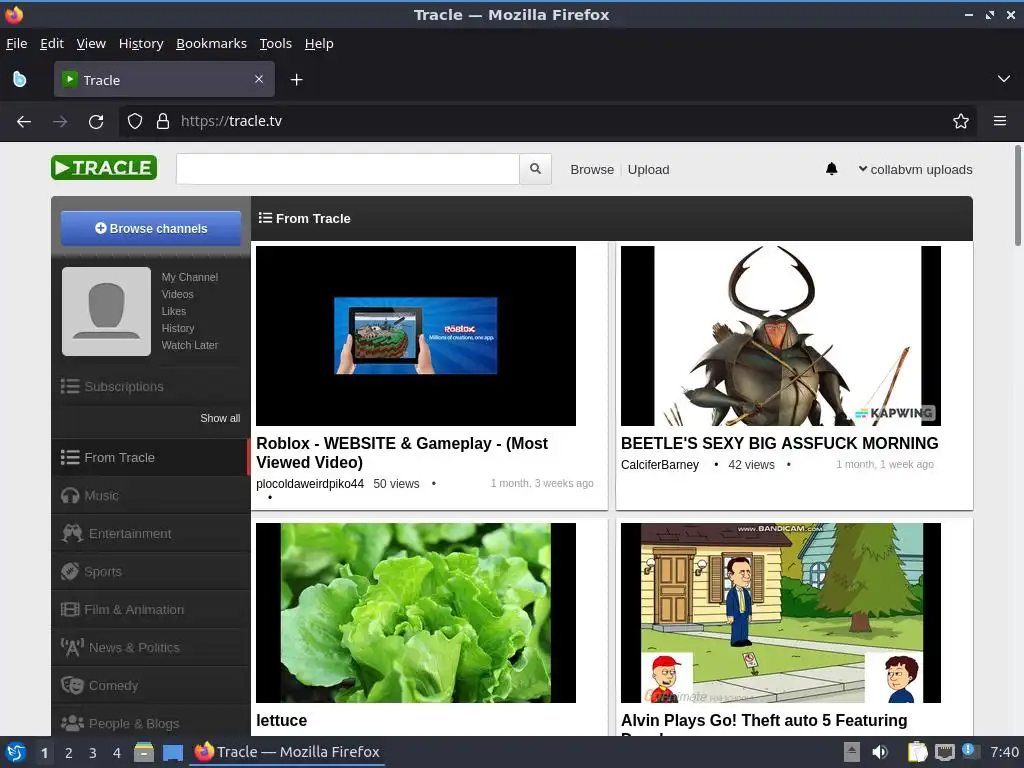This screenshot has height=768, width=1024.
Task: Open the View menu
Action: click(x=91, y=44)
